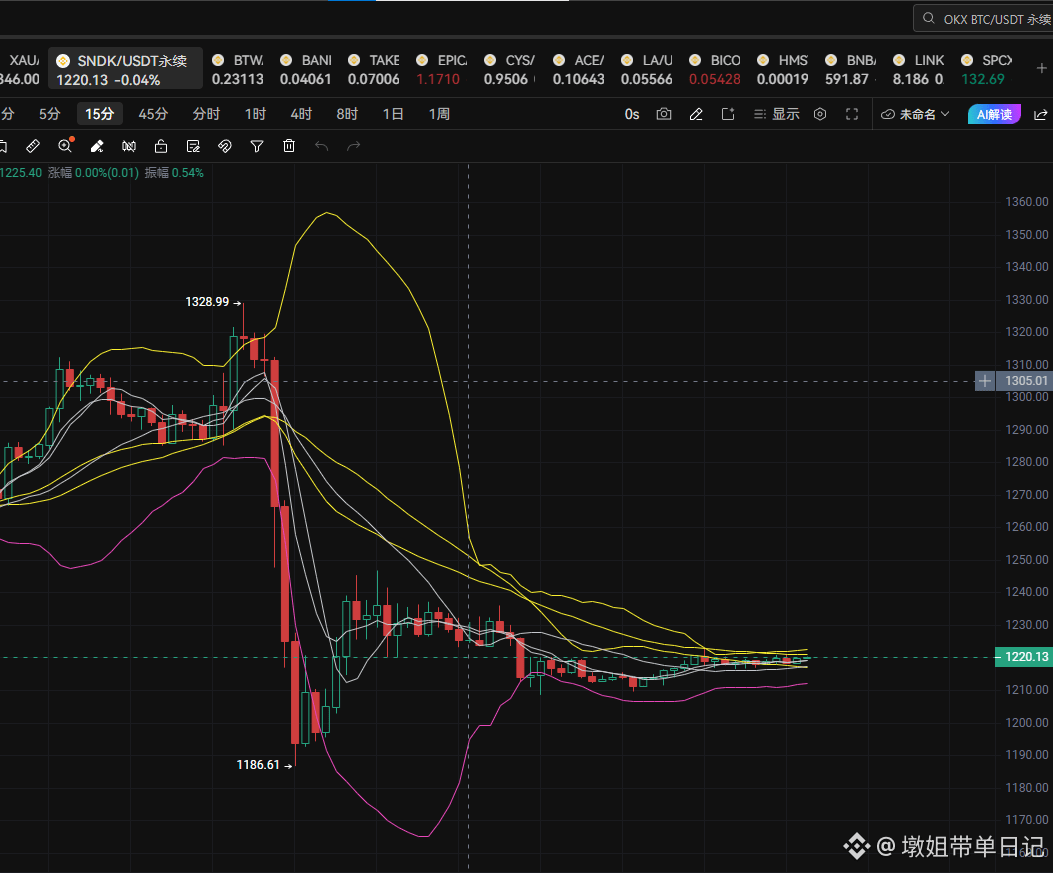Select the 分时 time-sharing view
Viewport: 1053px width, 873px height.
point(206,114)
